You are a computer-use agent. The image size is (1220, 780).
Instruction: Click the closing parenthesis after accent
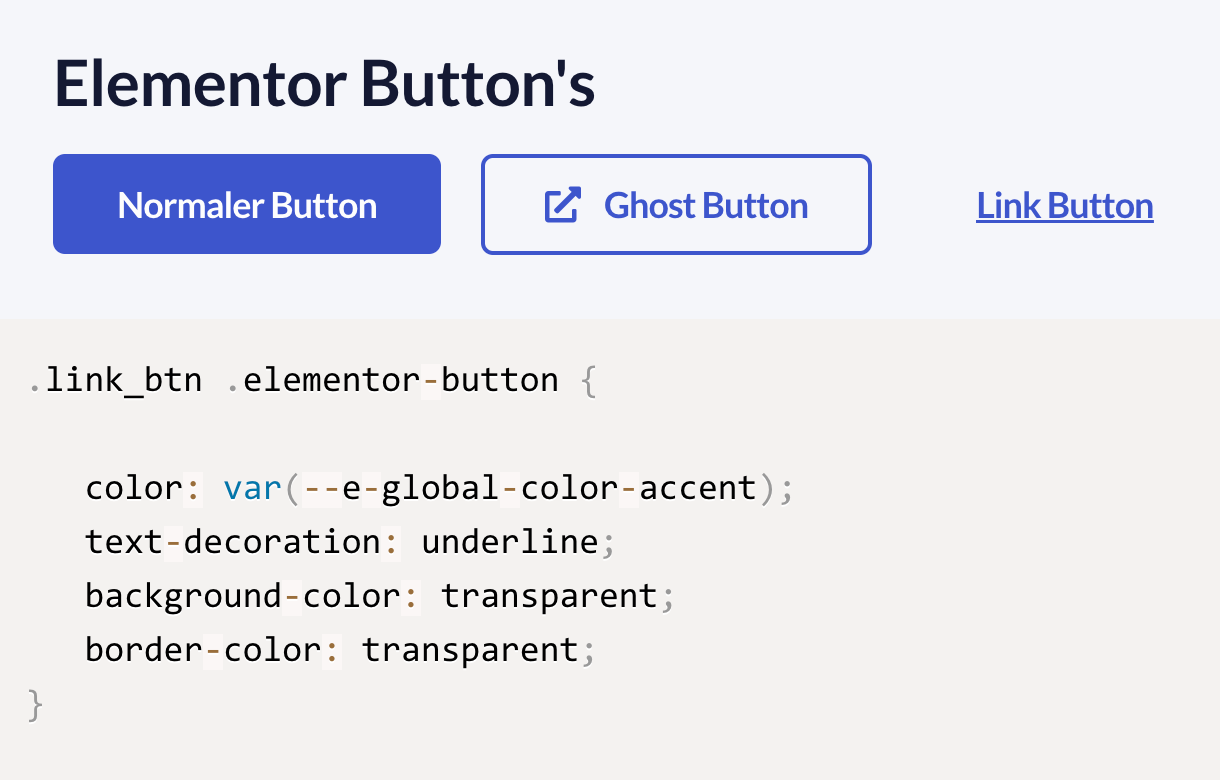coord(767,489)
